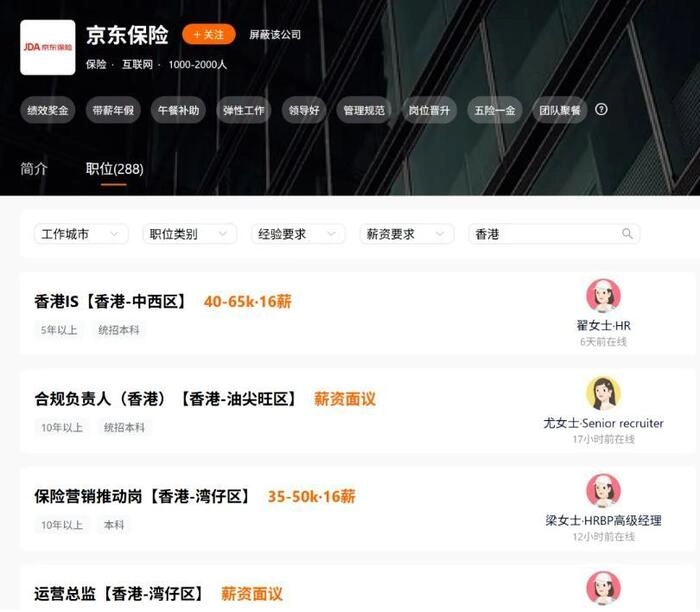Viewport: 700px width, 612px height.
Task: Follow the company with +关注 button
Action: coord(208,34)
